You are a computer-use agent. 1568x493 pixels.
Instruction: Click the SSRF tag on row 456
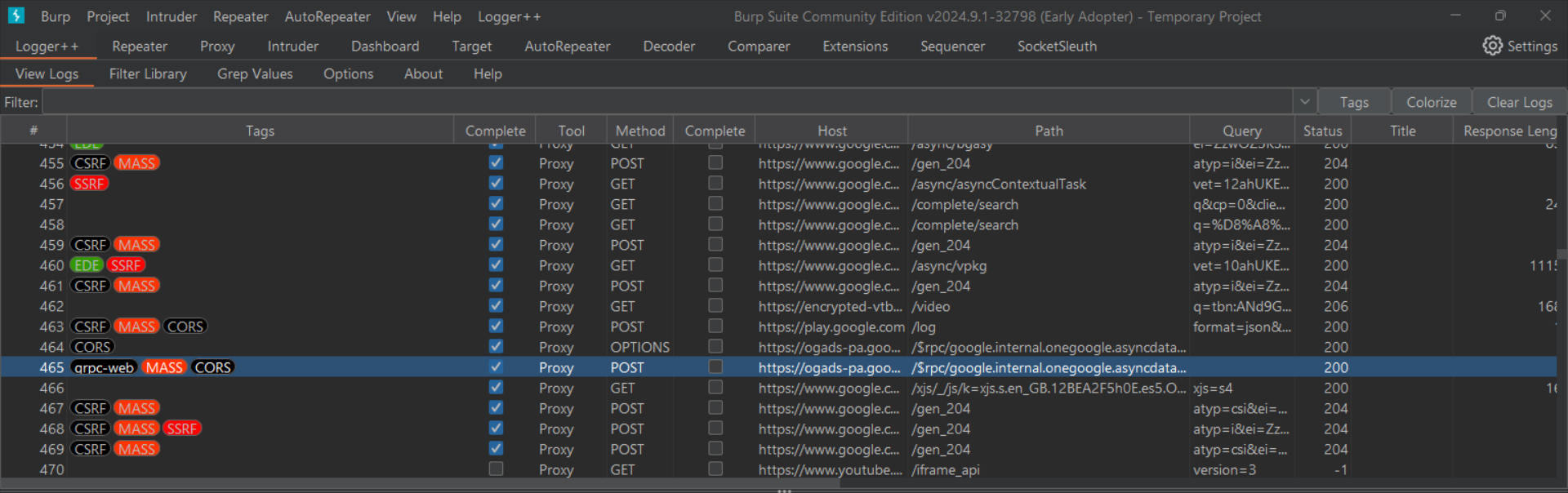tap(89, 184)
